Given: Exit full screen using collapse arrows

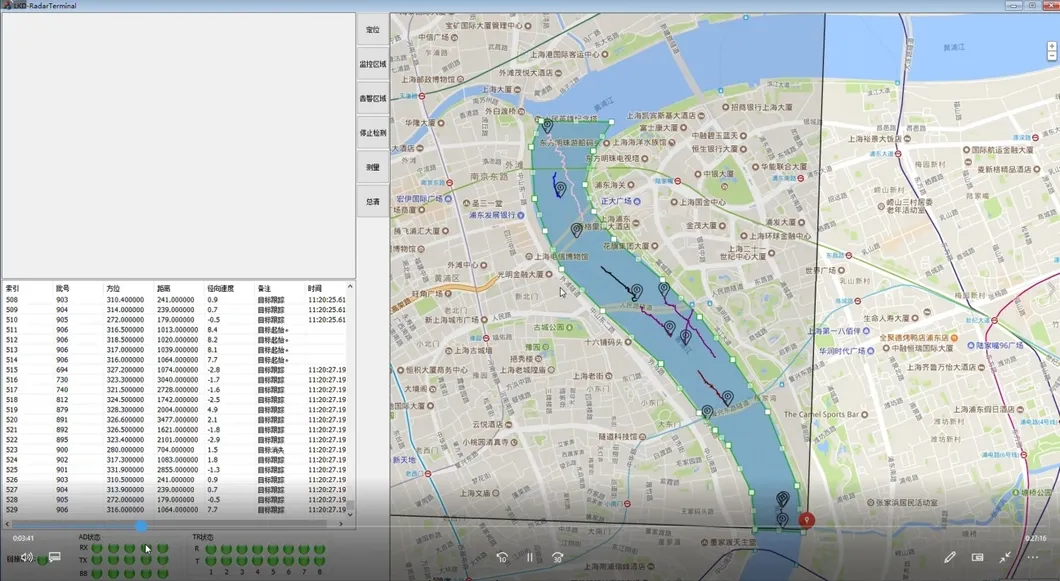Looking at the screenshot, I should pyautogui.click(x=1005, y=557).
